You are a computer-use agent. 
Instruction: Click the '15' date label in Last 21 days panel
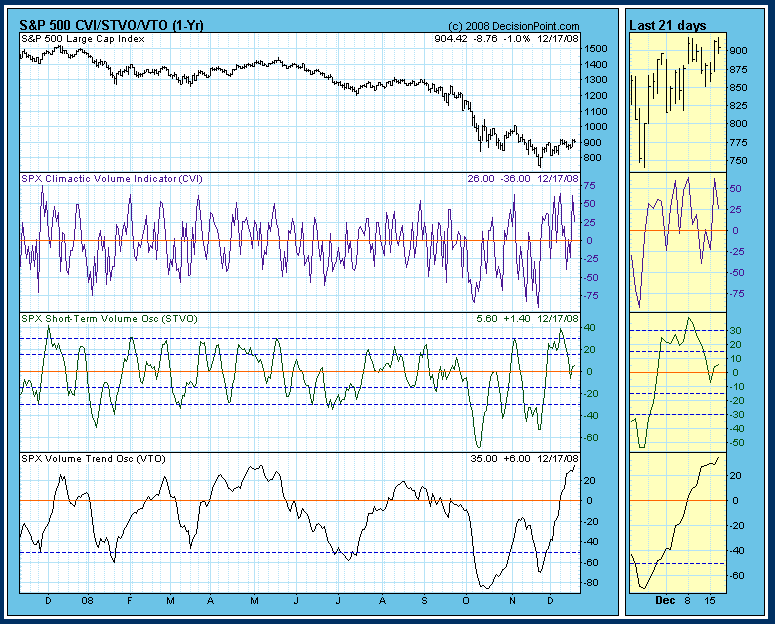pos(710,601)
